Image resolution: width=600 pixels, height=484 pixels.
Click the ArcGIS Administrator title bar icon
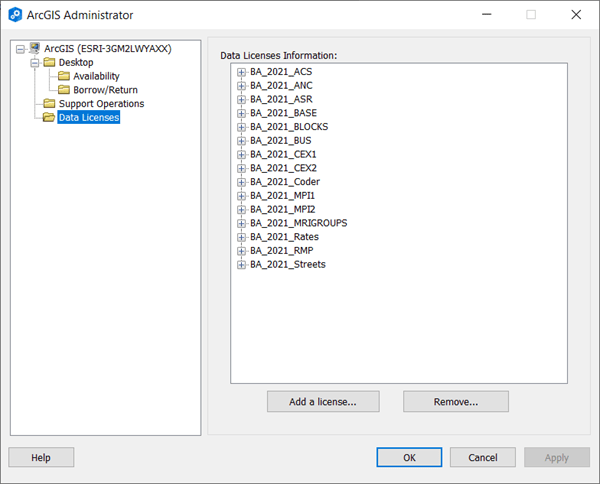[x=15, y=15]
